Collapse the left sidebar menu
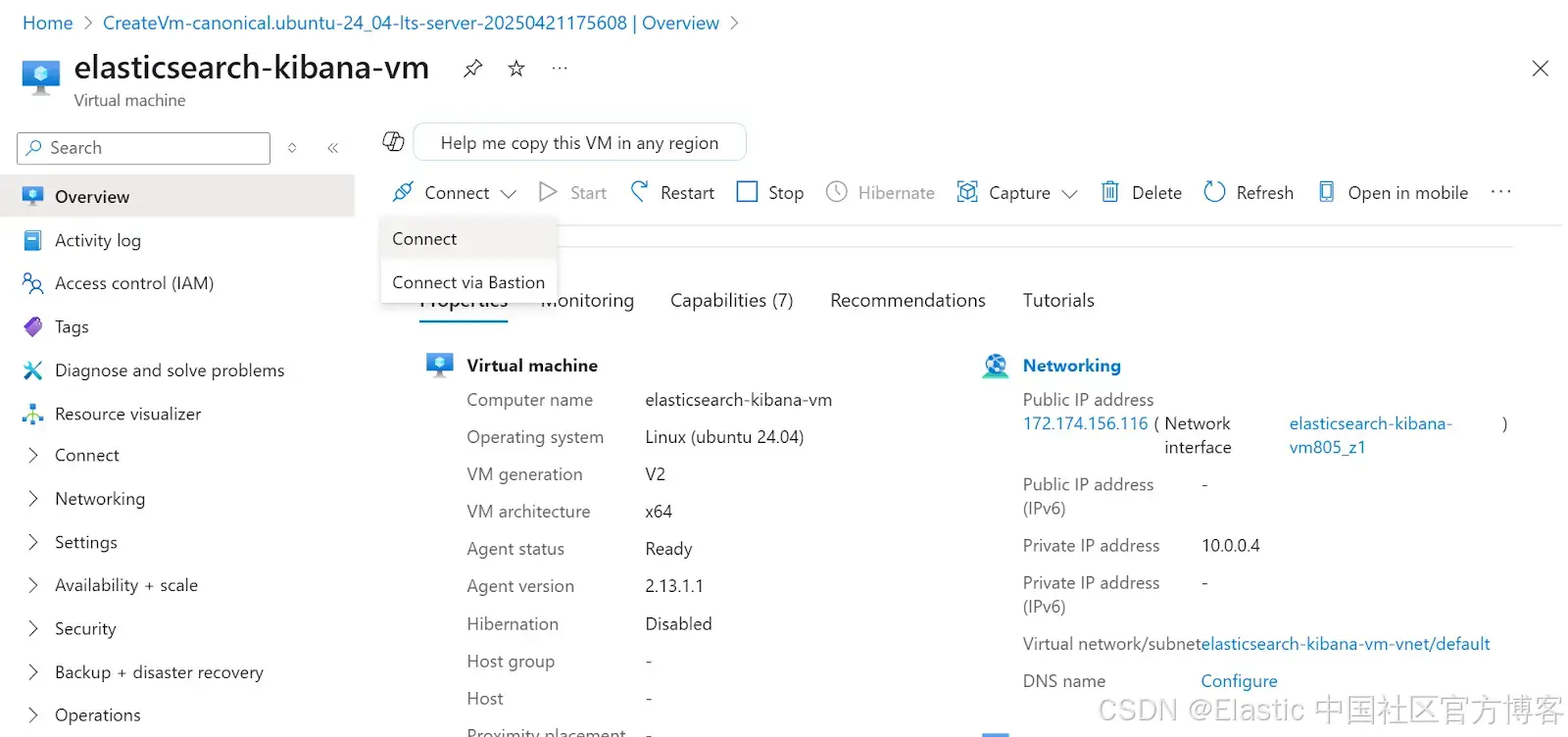 [333, 148]
